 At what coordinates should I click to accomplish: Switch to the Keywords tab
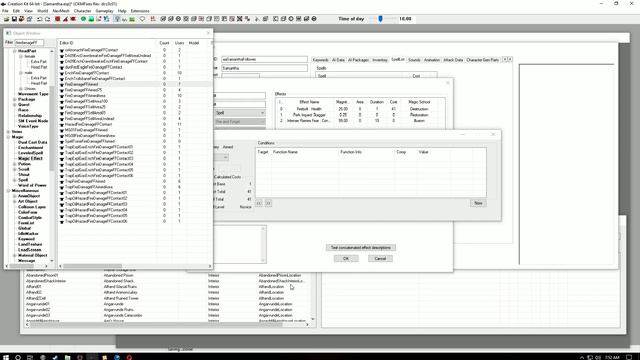click(x=320, y=60)
